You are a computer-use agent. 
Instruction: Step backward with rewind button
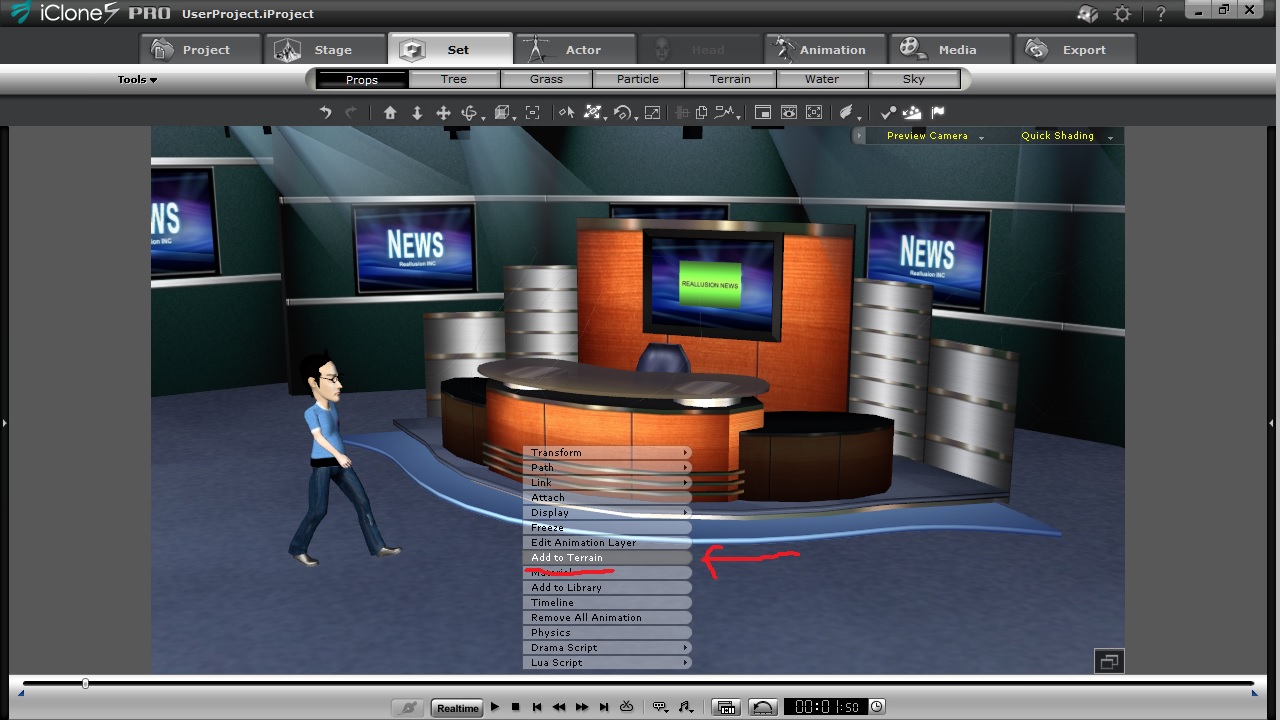coord(559,707)
